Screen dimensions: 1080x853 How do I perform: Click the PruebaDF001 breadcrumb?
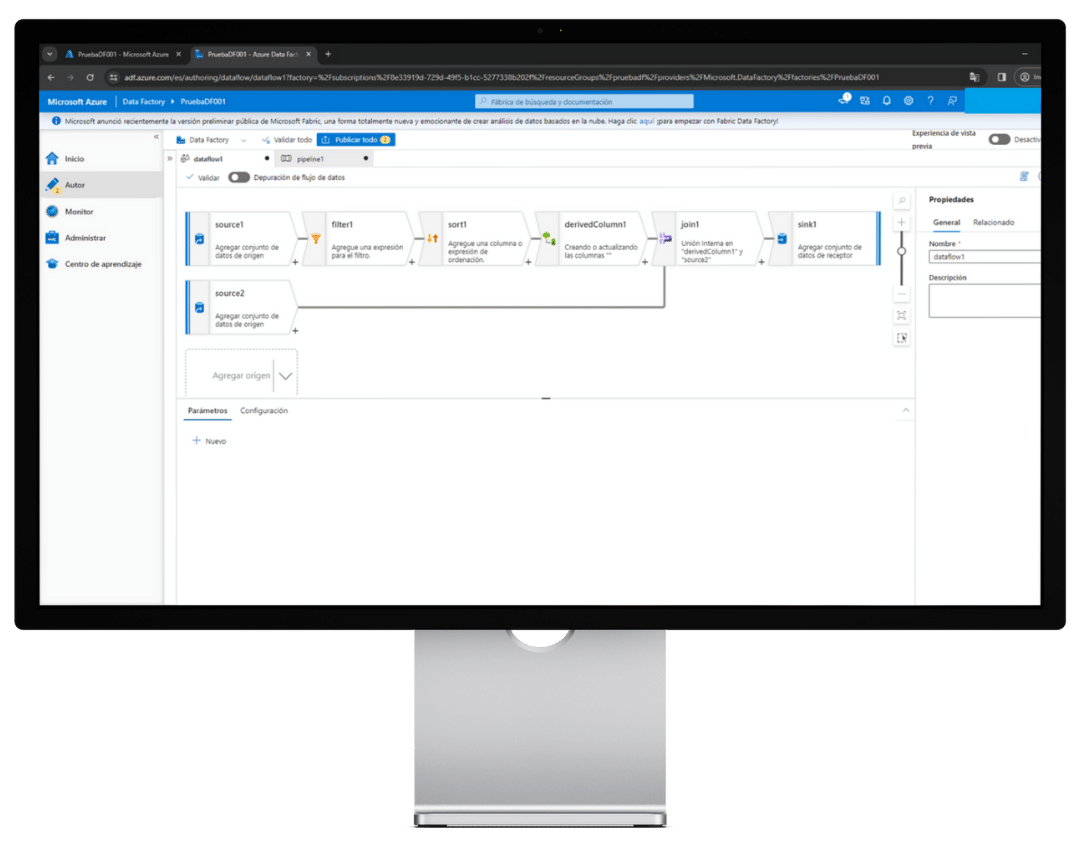coord(203,101)
